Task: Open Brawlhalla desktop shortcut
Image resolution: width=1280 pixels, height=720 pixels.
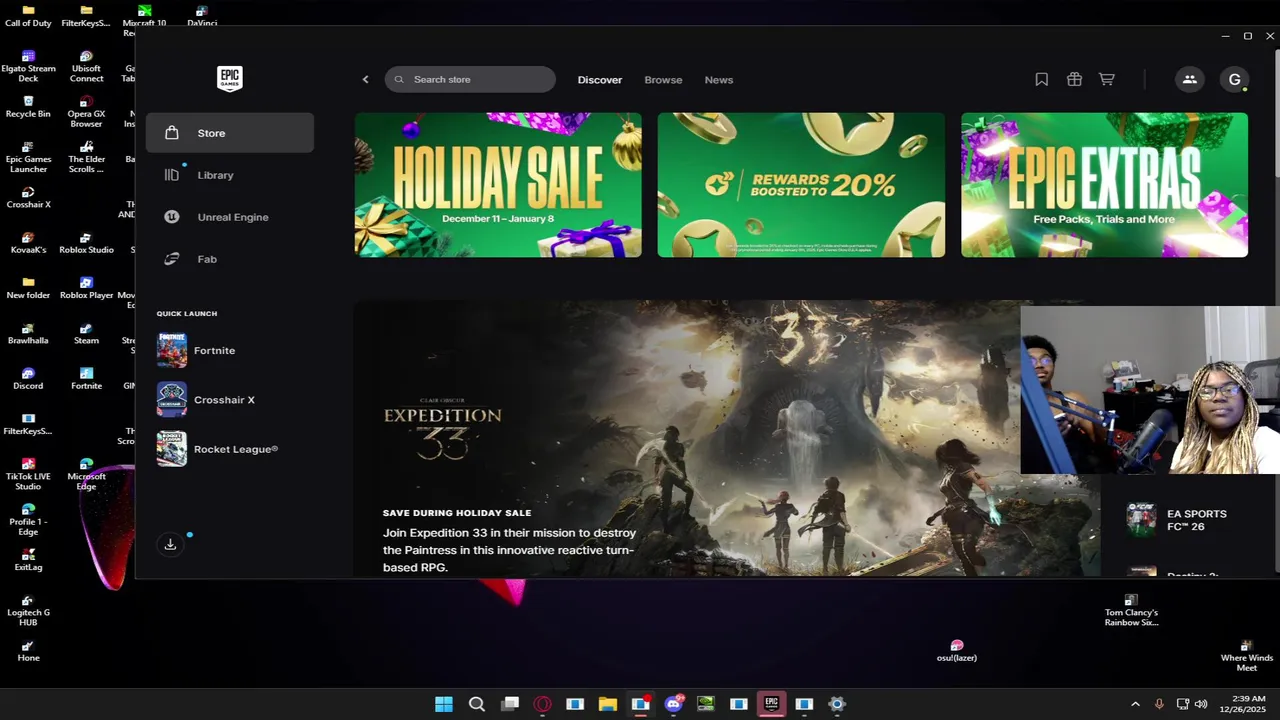Action: click(28, 334)
